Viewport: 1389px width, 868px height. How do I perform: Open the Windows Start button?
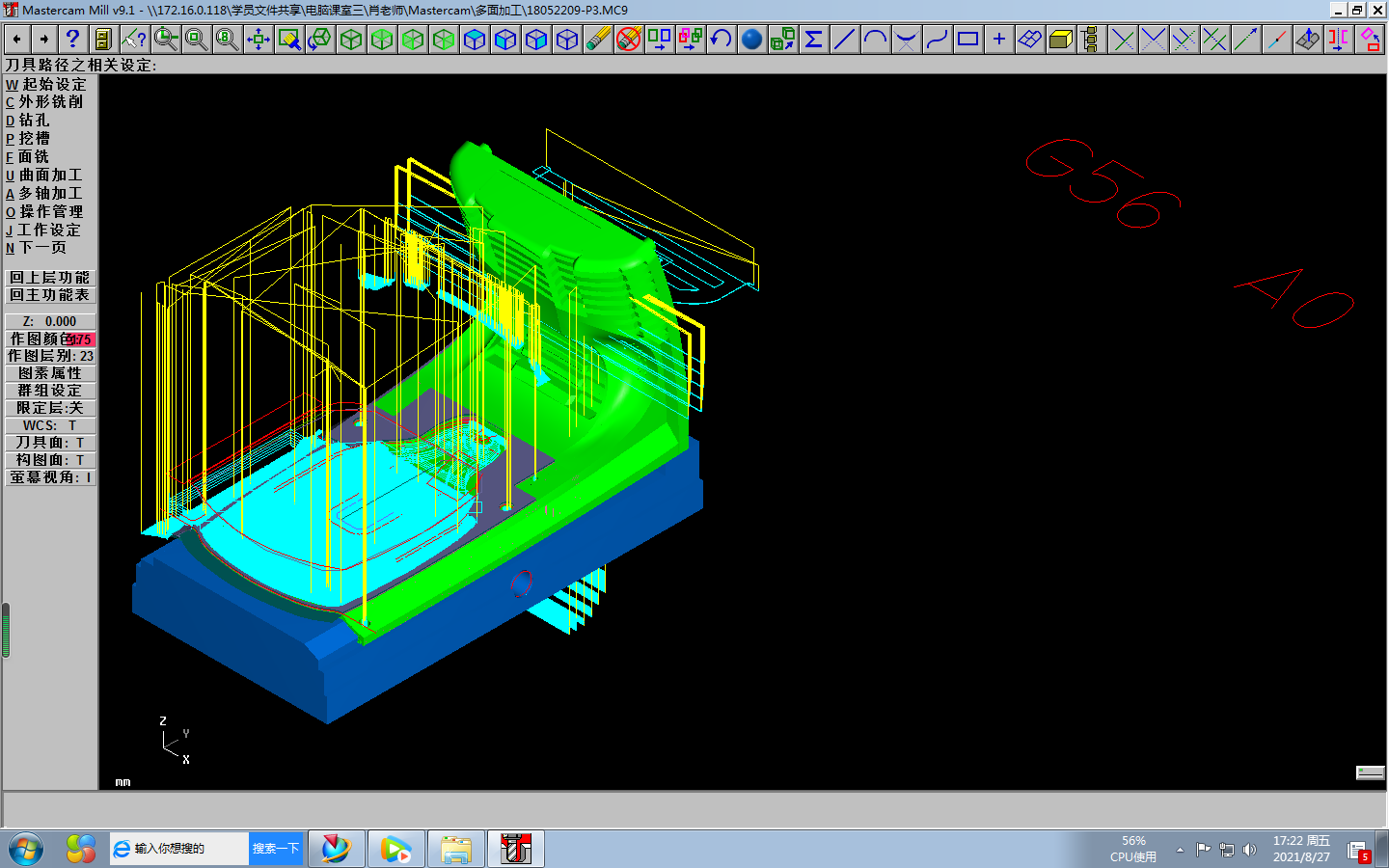click(26, 849)
